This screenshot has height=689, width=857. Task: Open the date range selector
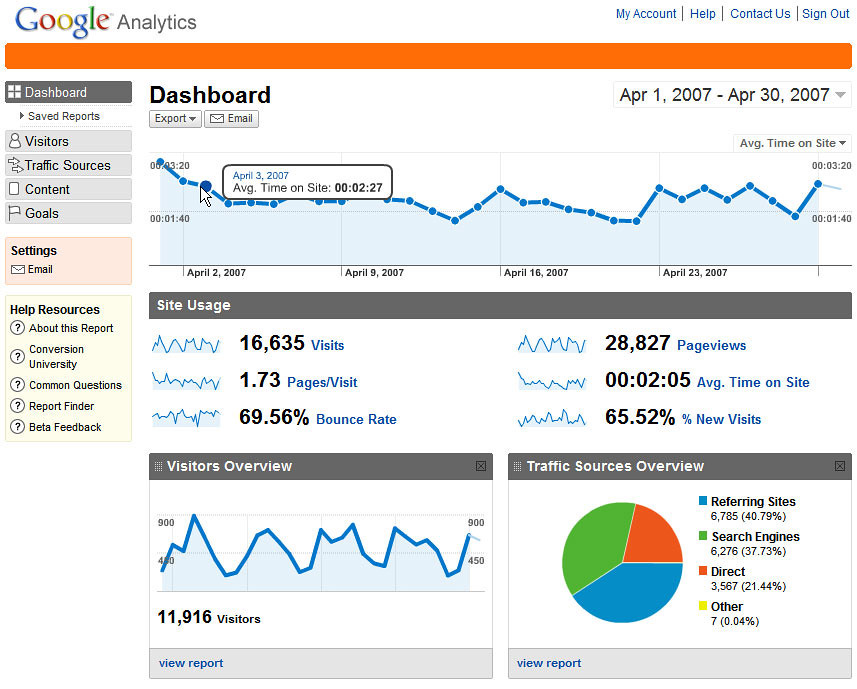(732, 95)
